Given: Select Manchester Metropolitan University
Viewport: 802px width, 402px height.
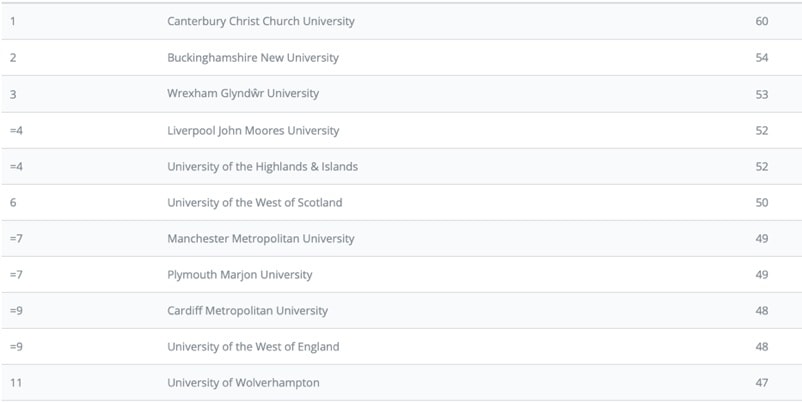Looking at the screenshot, I should [x=260, y=239].
